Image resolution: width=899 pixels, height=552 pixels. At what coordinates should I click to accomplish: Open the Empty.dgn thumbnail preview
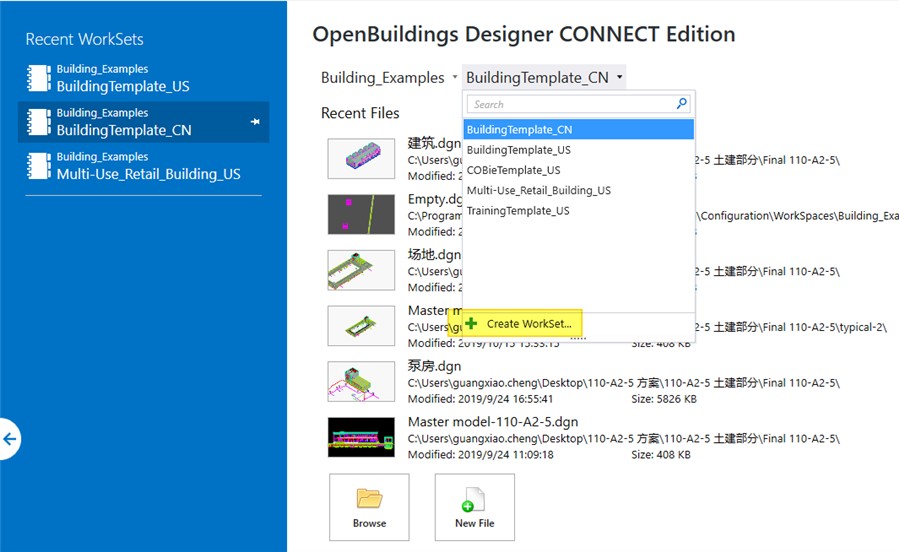(361, 214)
